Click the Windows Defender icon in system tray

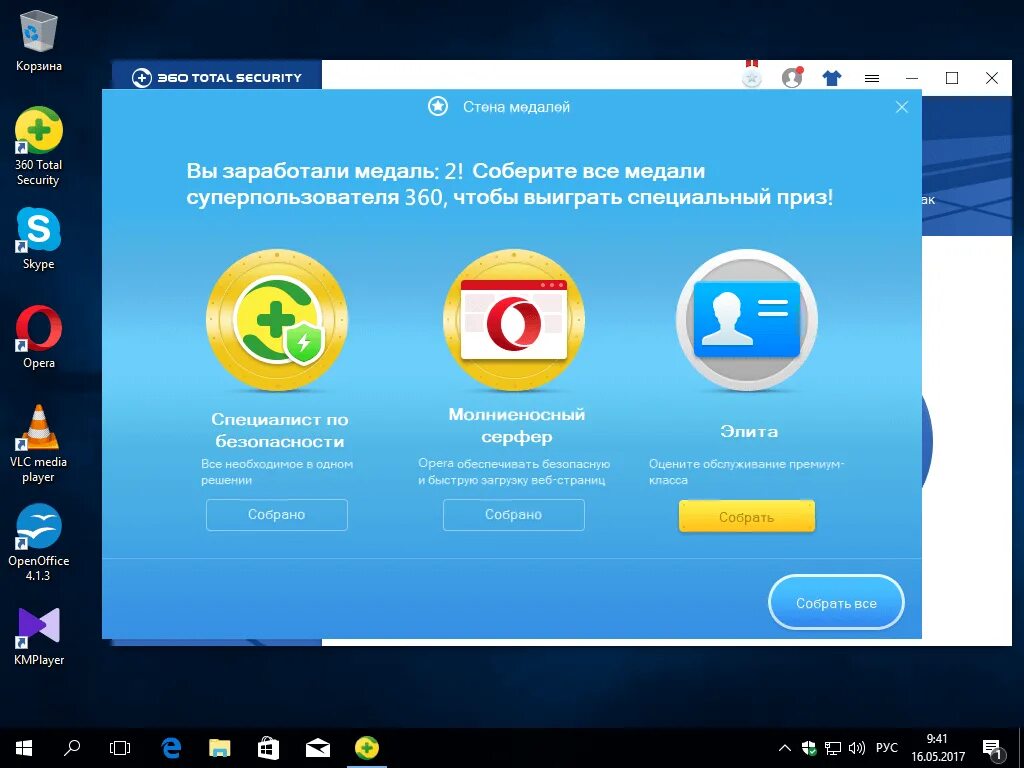click(809, 747)
